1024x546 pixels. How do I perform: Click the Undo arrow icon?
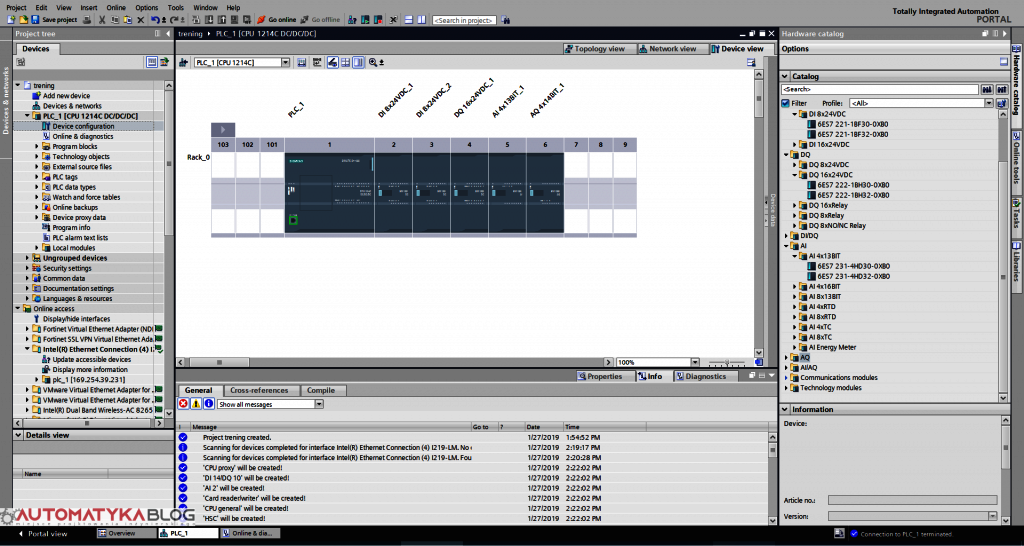click(x=155, y=20)
